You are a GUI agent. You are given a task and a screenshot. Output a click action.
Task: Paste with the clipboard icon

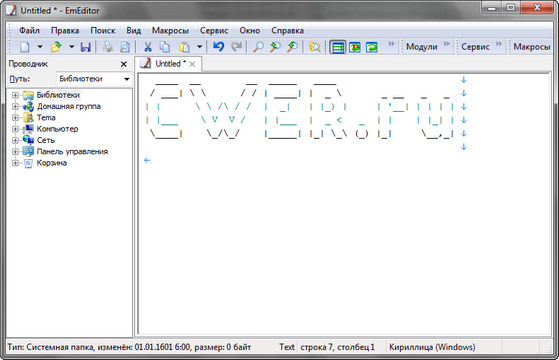[x=185, y=47]
